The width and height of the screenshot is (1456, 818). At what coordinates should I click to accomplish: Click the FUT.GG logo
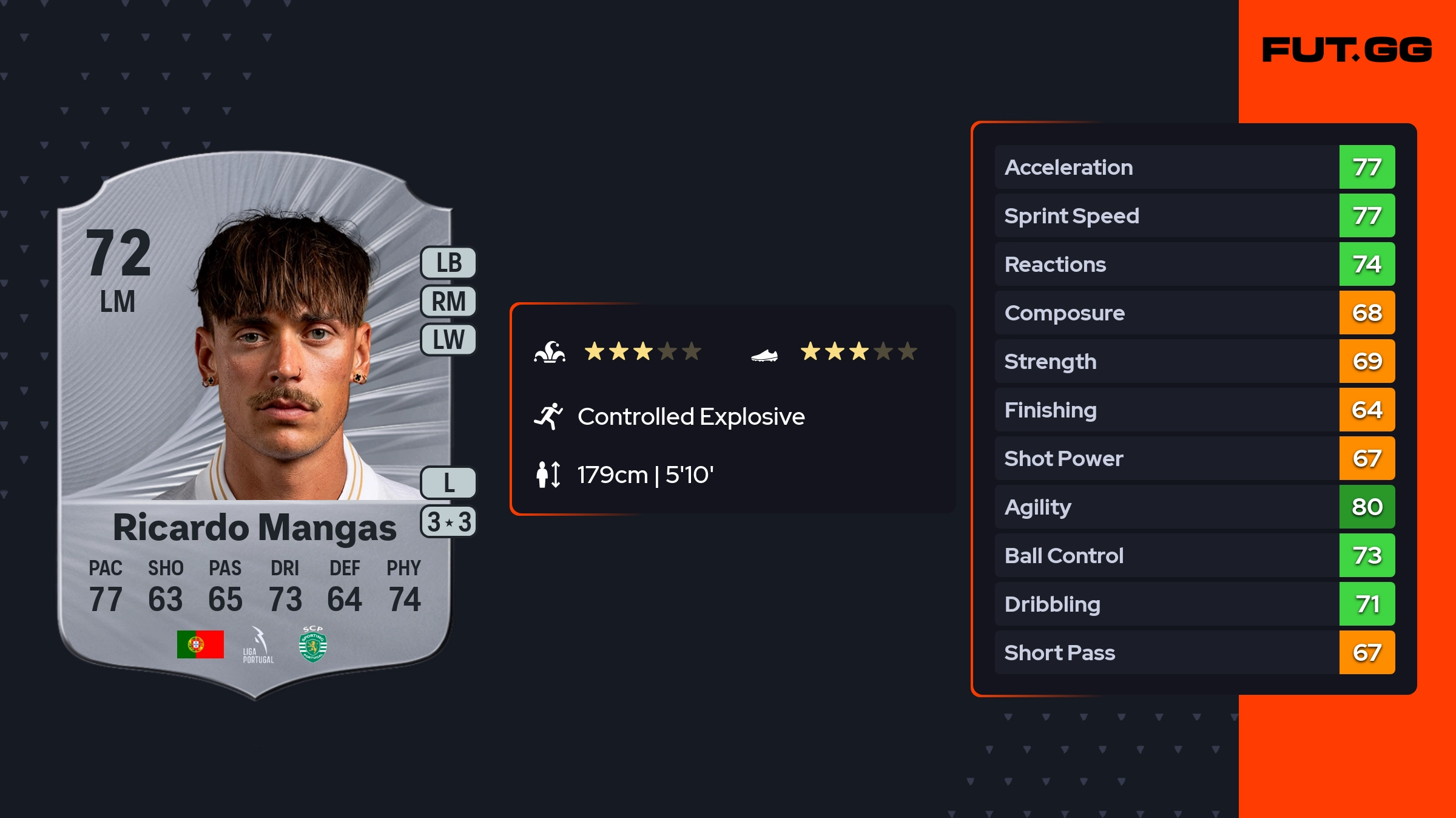1347,50
